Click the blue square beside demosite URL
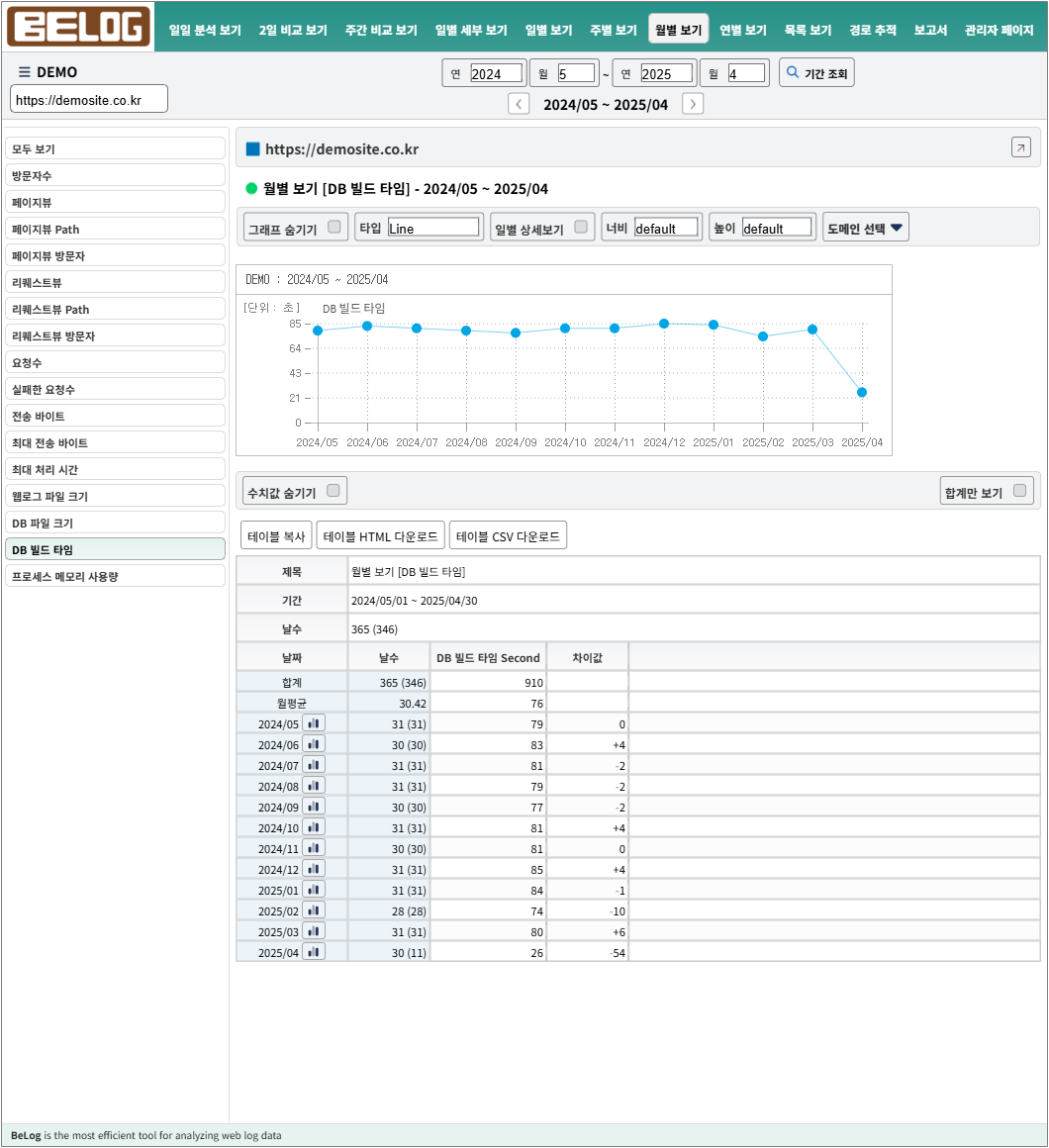The height and width of the screenshot is (1148, 1049). (252, 149)
